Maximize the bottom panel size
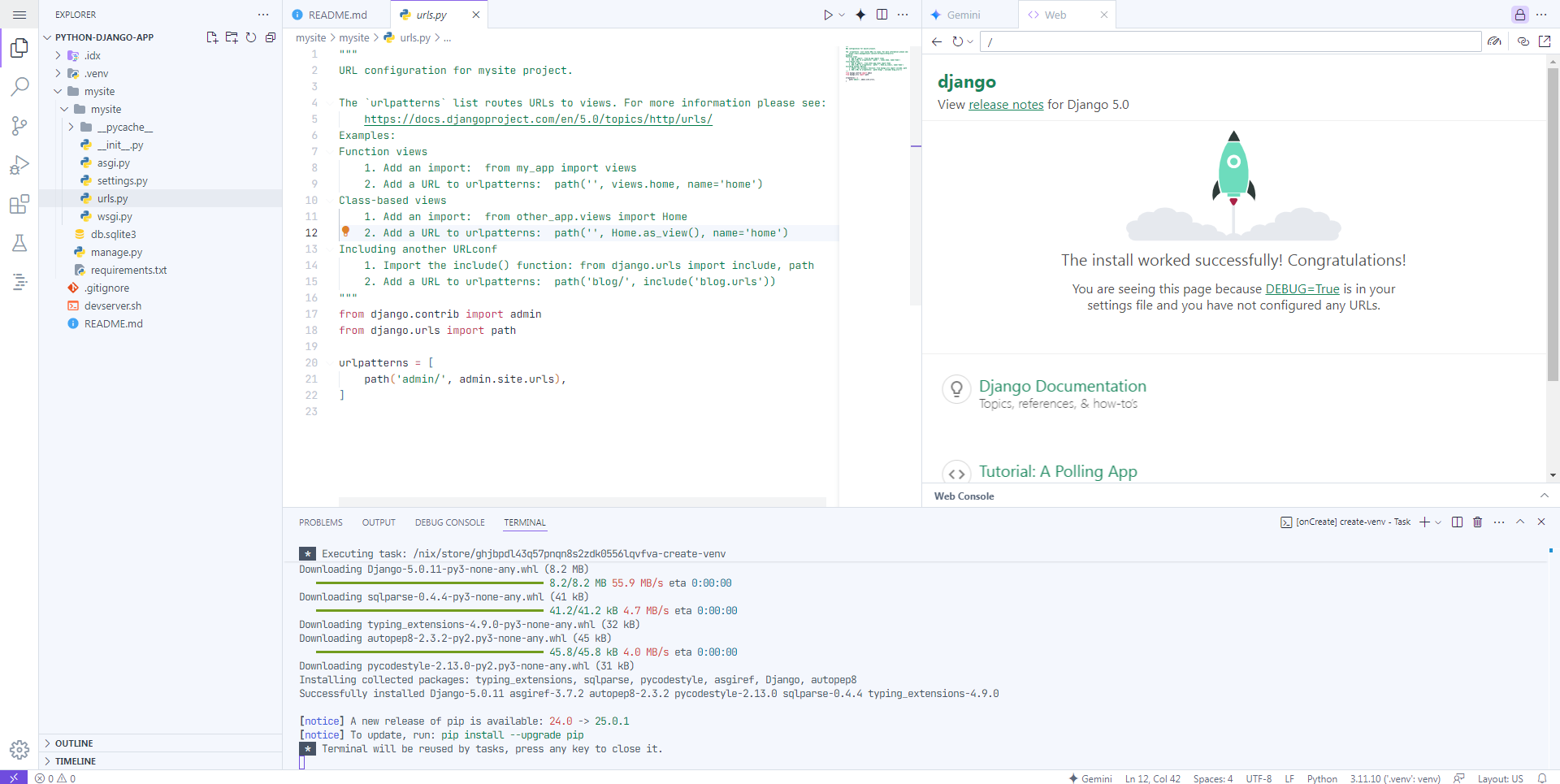1560x784 pixels. tap(1520, 522)
